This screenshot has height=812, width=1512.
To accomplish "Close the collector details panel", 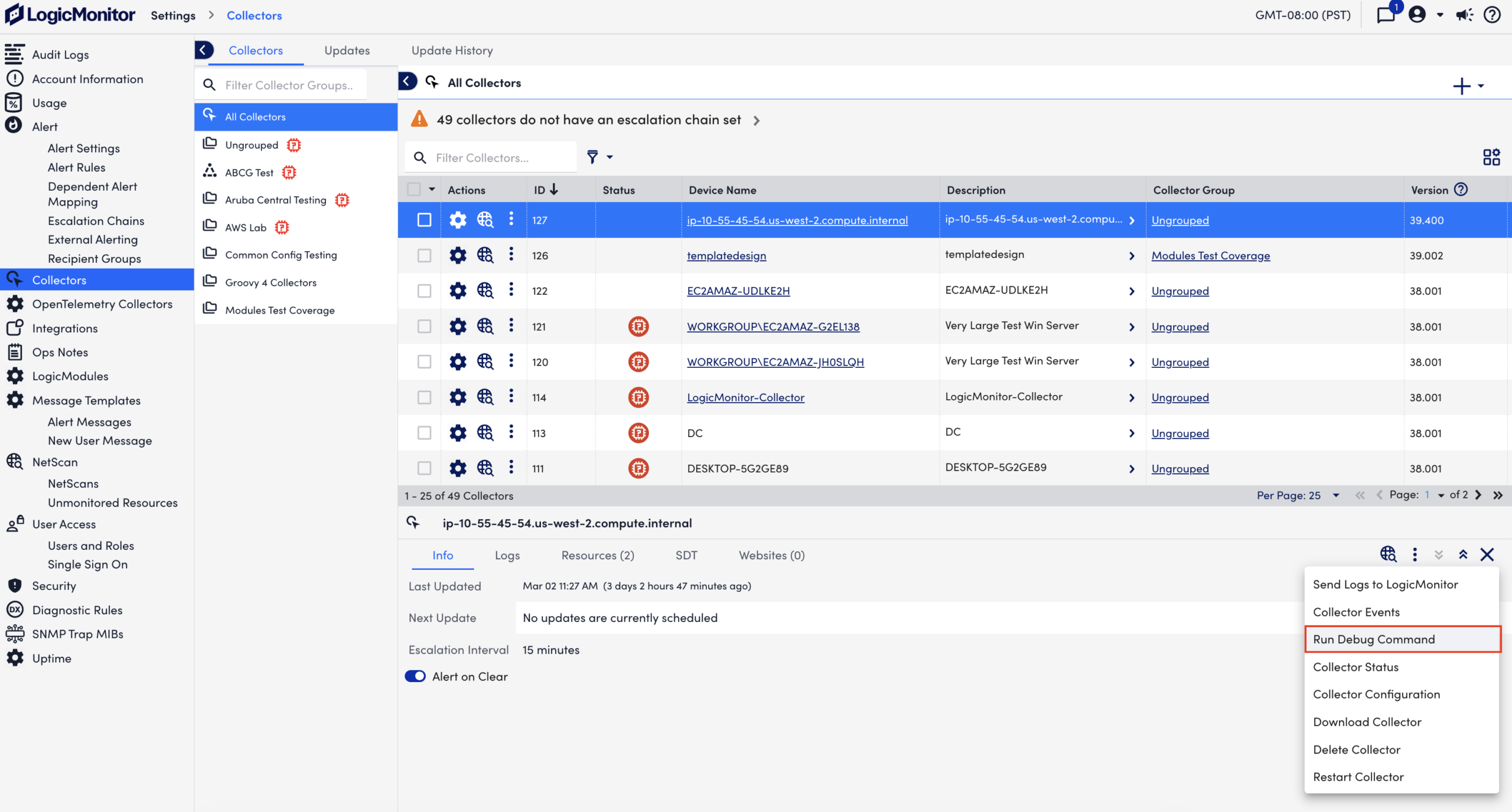I will click(x=1487, y=555).
